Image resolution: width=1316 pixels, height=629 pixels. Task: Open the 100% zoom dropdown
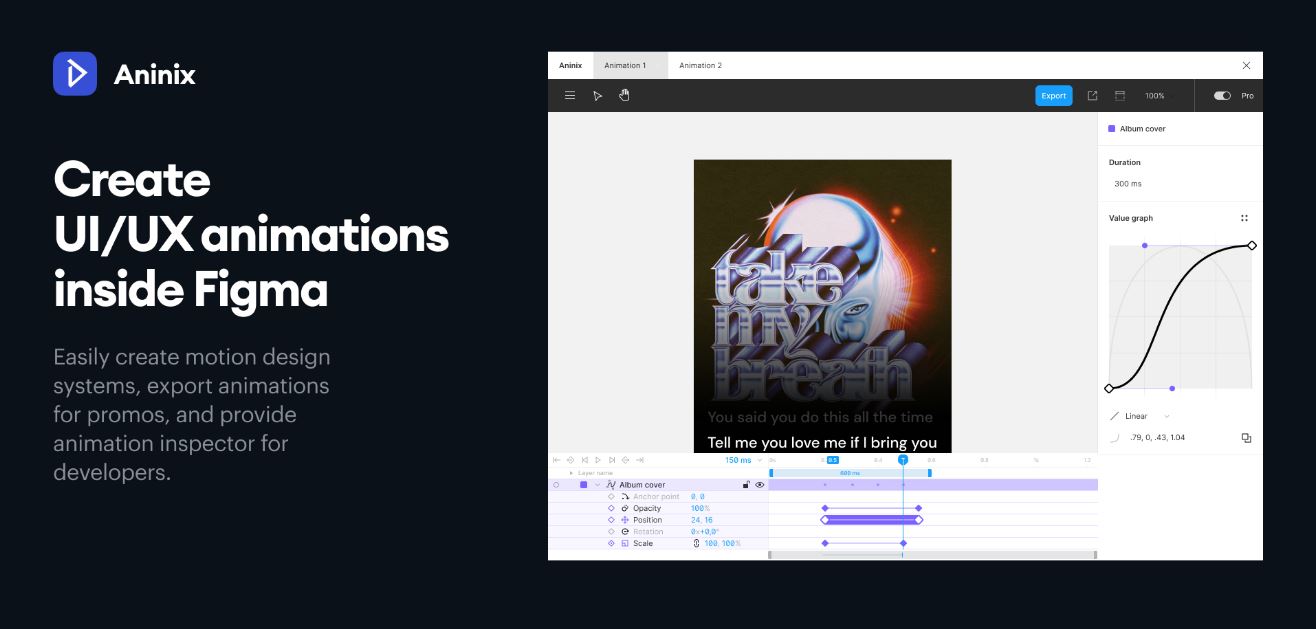1155,96
